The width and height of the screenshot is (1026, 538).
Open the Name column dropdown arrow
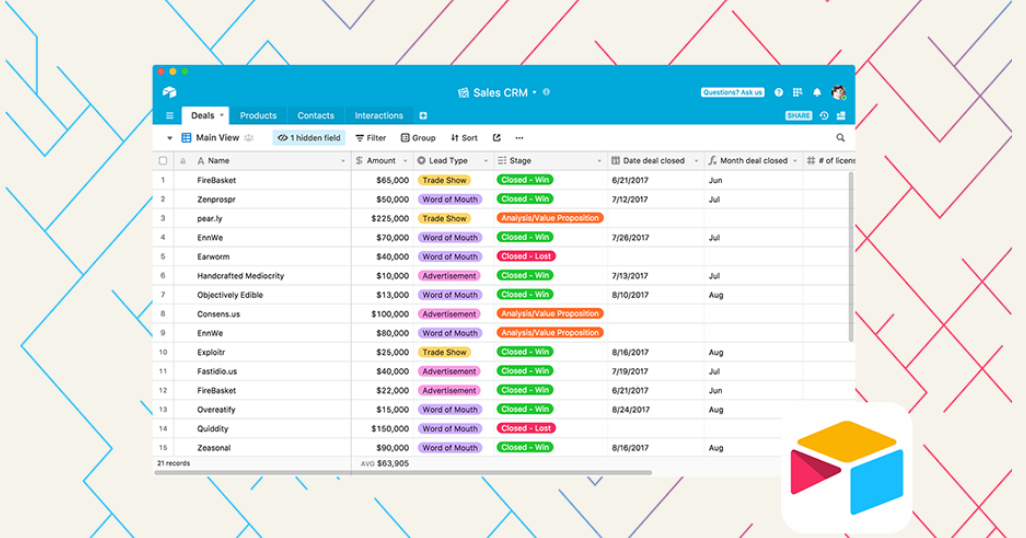click(343, 161)
